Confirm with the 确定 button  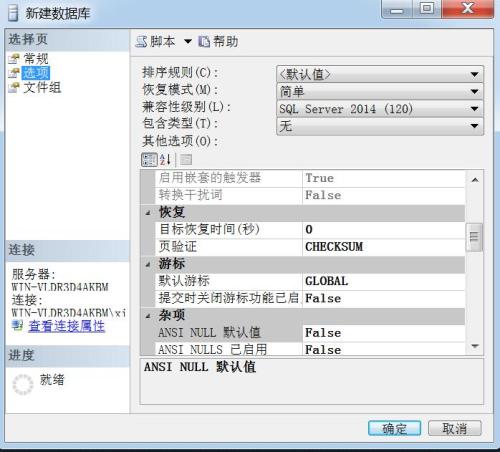tap(395, 428)
